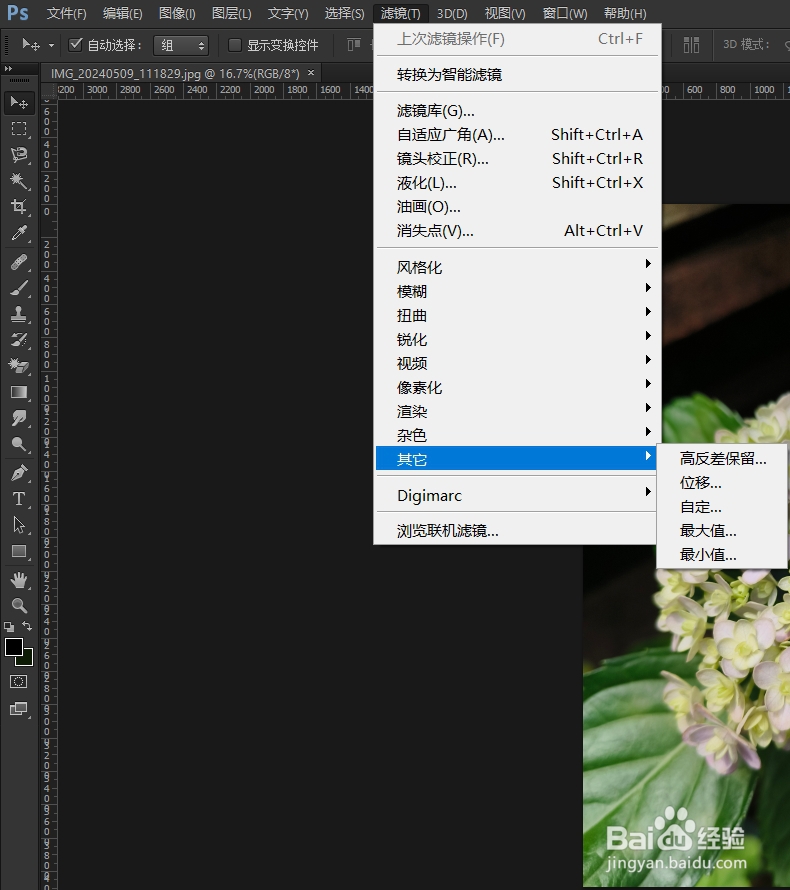Image resolution: width=790 pixels, height=890 pixels.
Task: Select the Rectangular Marquee tool
Action: (19, 129)
